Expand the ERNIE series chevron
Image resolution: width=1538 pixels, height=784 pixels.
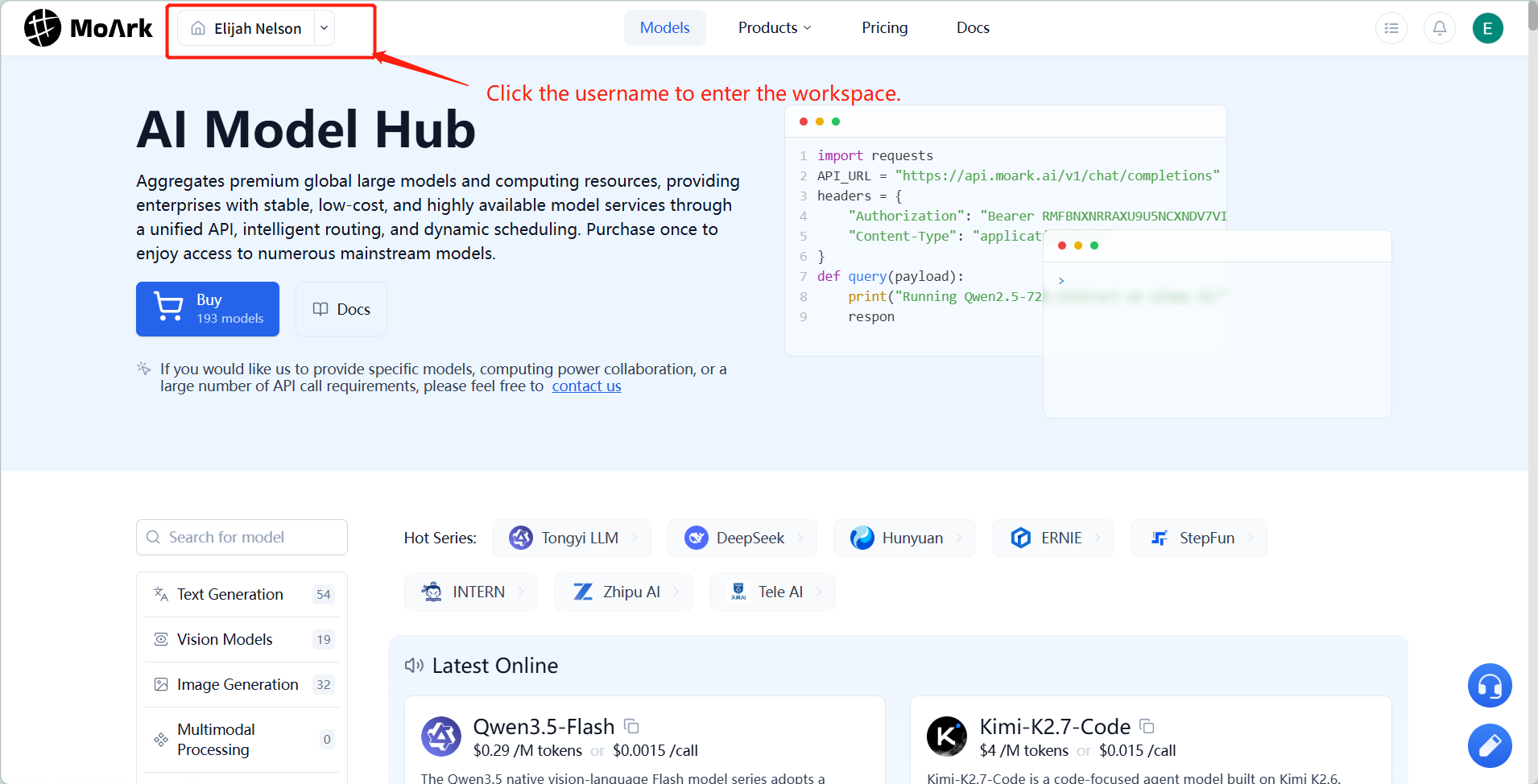click(x=1098, y=538)
